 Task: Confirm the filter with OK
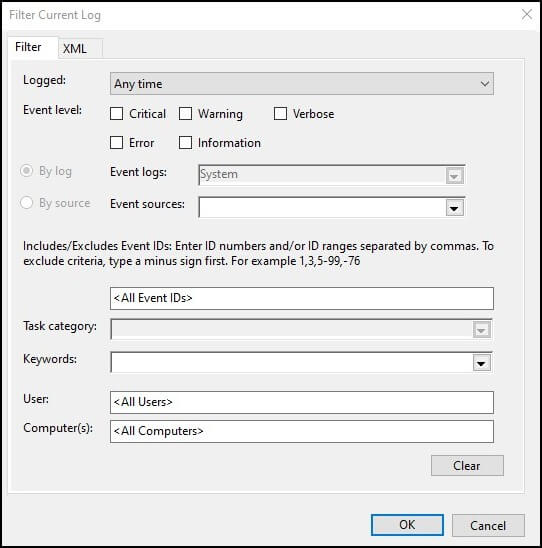point(407,525)
